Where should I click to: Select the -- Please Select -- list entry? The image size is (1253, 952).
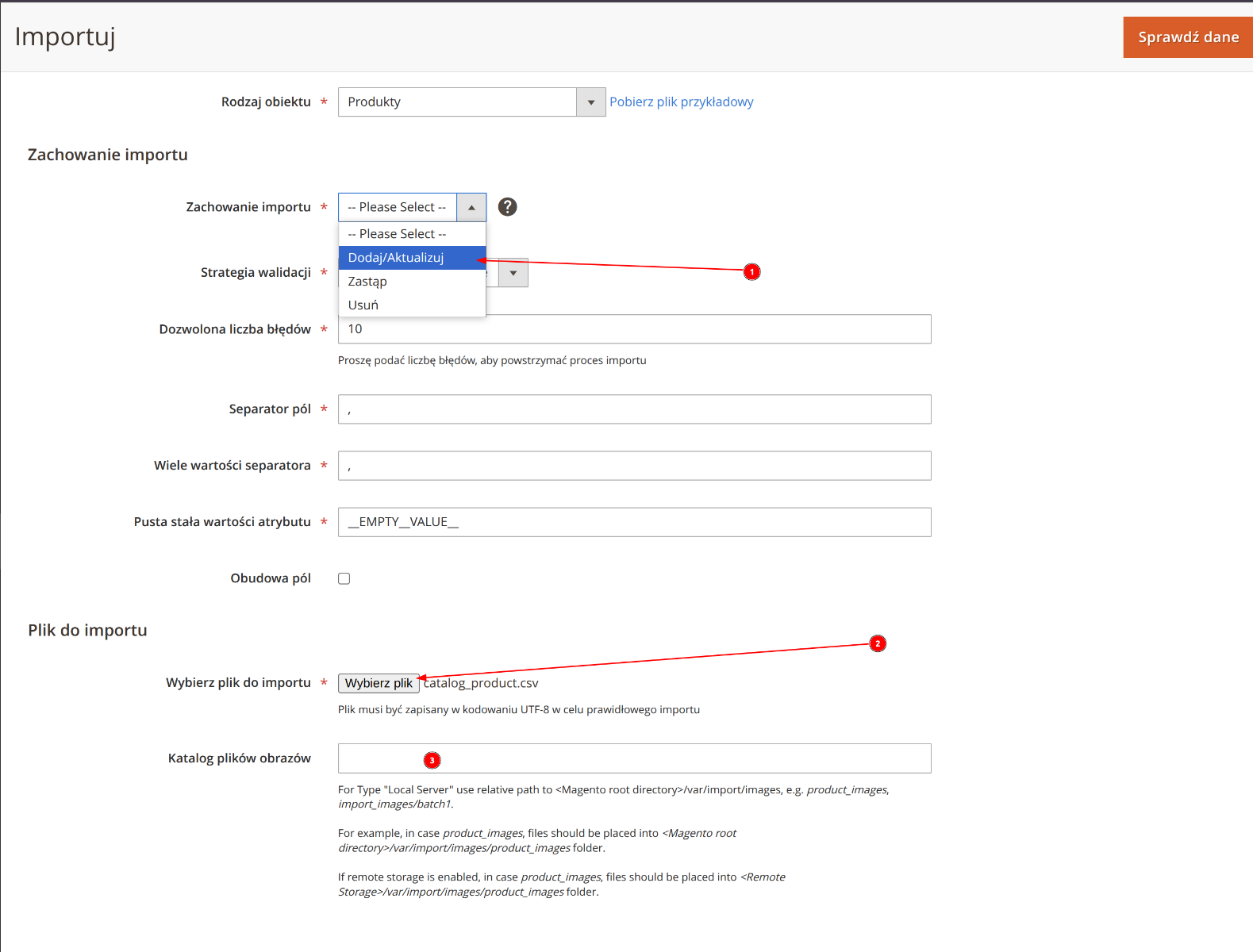pyautogui.click(x=397, y=234)
